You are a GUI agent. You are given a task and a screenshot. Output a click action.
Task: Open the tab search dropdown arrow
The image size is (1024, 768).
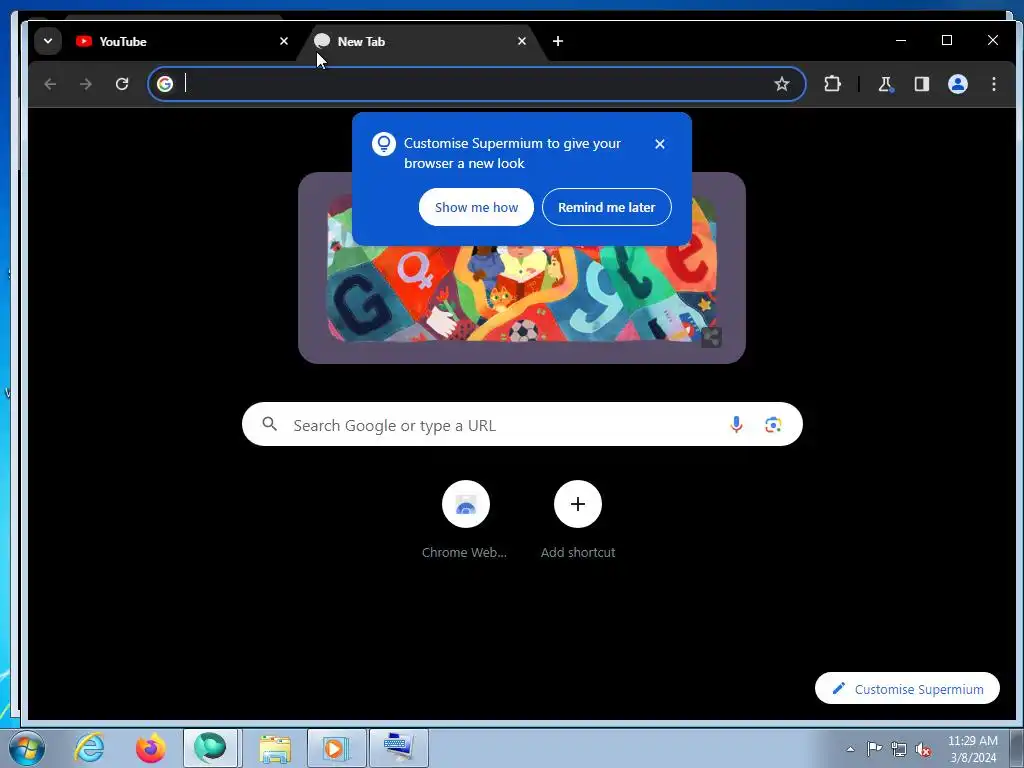[48, 41]
